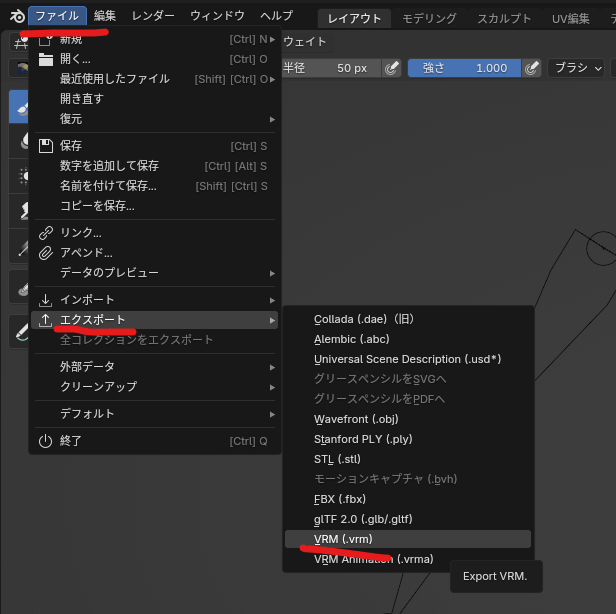Open the ファイル menu

(x=57, y=16)
